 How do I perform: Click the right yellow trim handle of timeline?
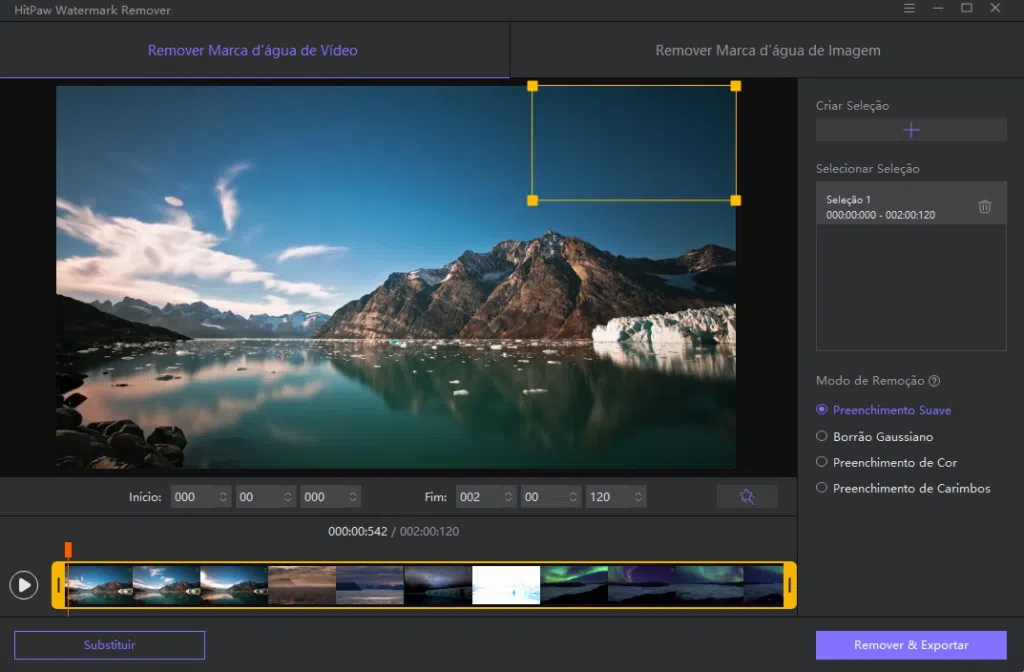click(790, 585)
